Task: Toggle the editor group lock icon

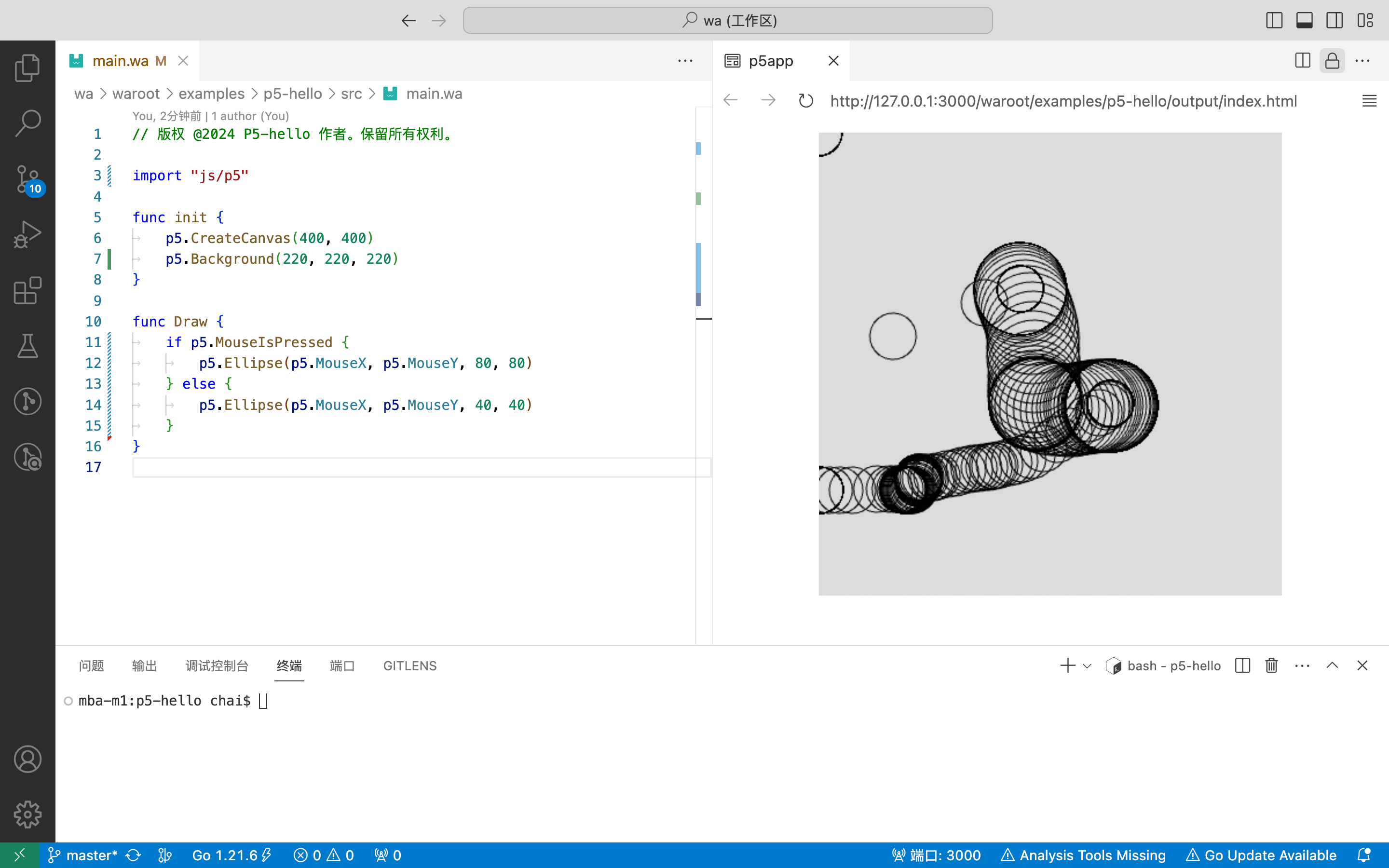Action: tap(1332, 61)
